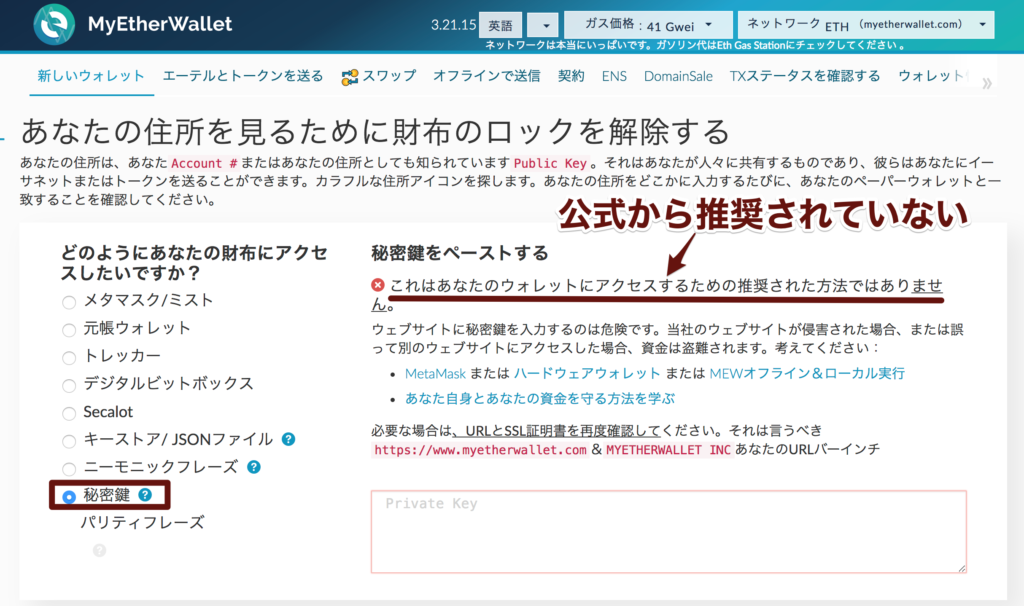Click the Account # code text
Screen dimensions: 1024x606
click(x=204, y=163)
